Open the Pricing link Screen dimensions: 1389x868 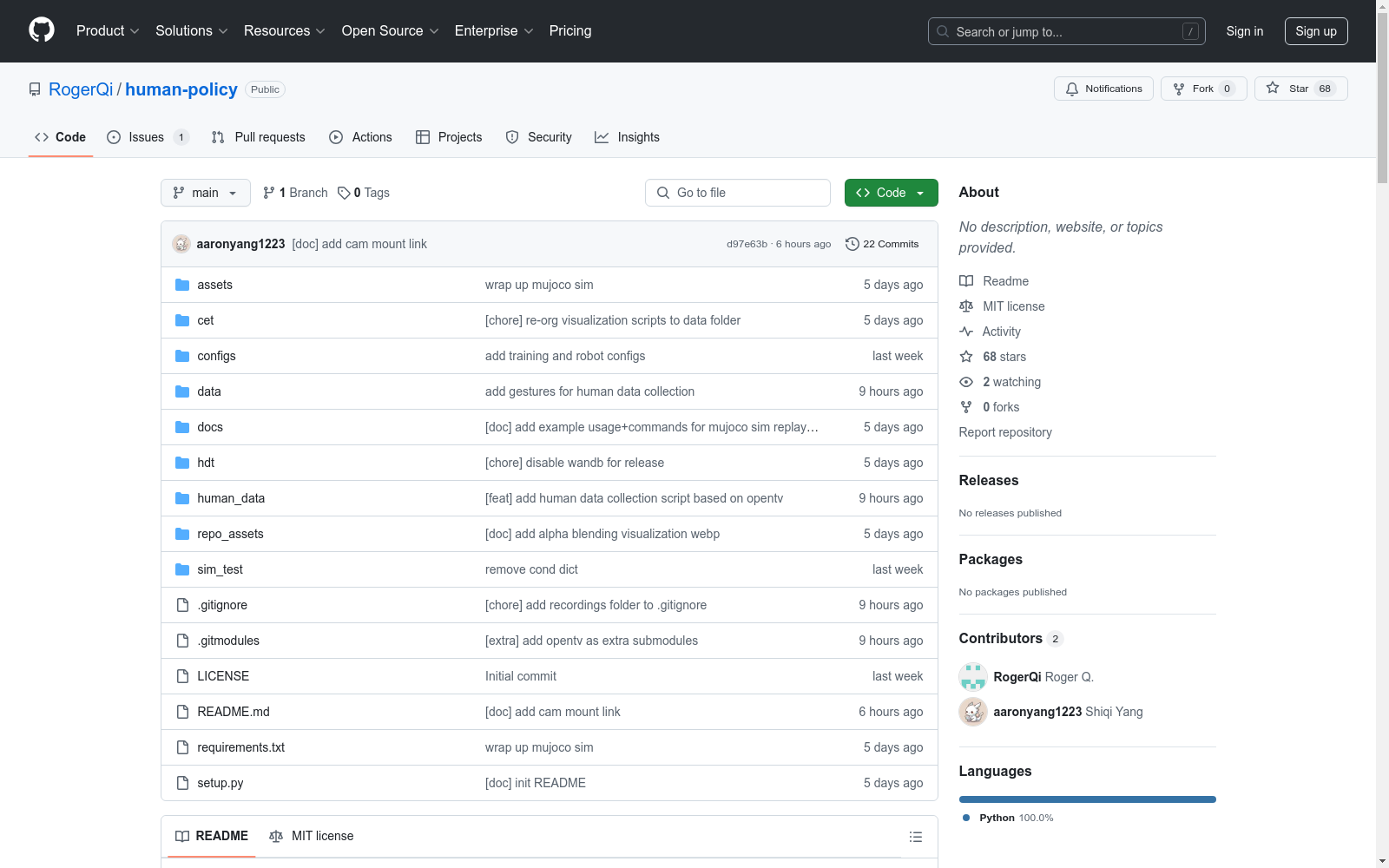tap(570, 30)
